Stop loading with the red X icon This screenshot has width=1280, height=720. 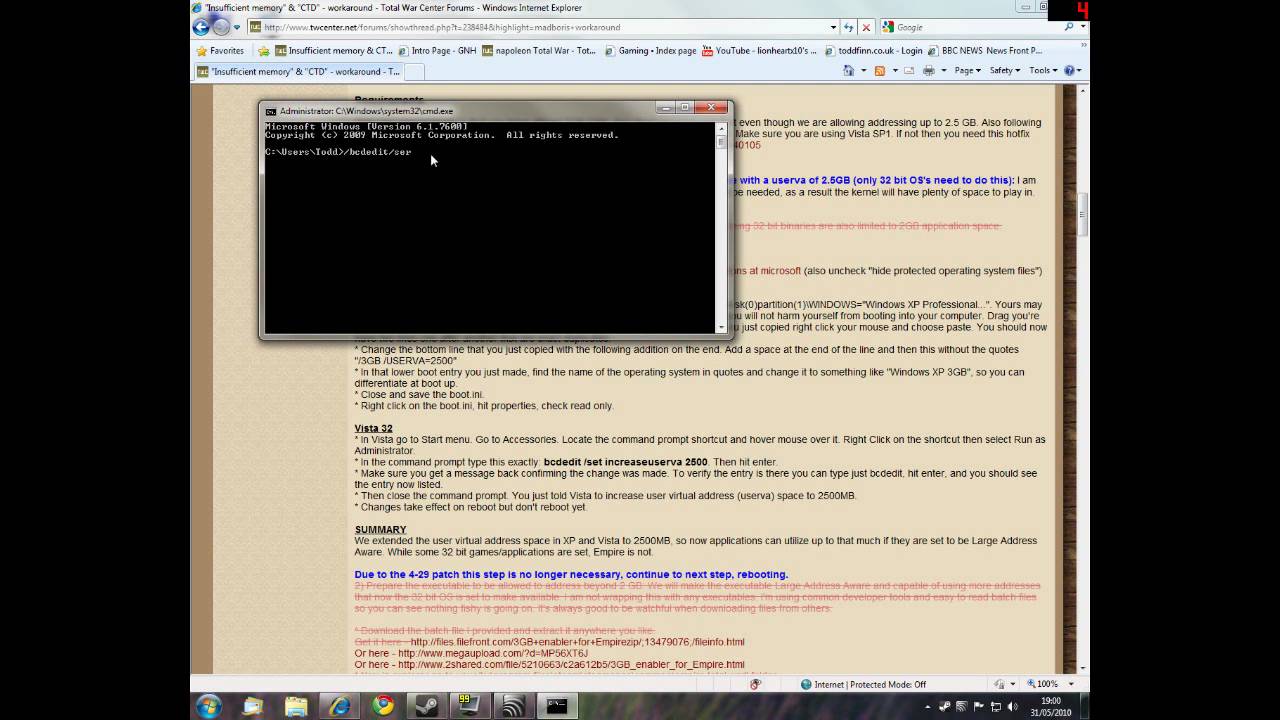(x=866, y=27)
